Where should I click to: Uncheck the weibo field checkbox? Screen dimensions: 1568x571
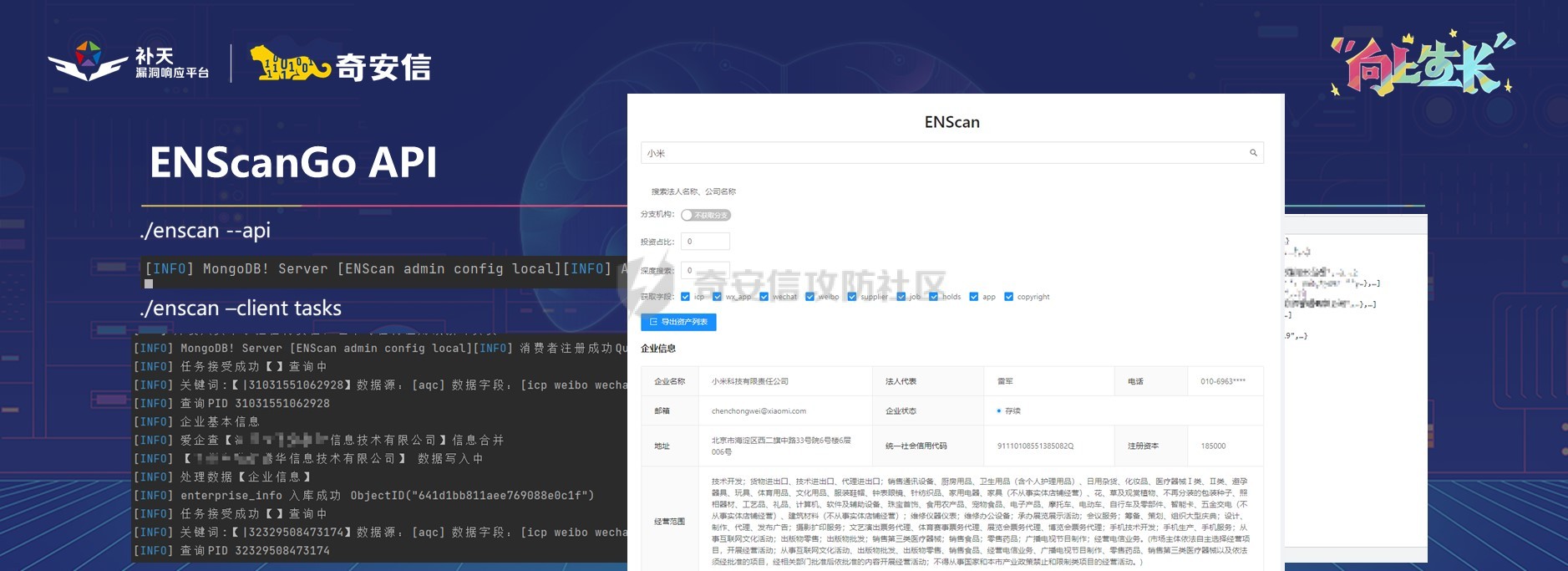809,297
